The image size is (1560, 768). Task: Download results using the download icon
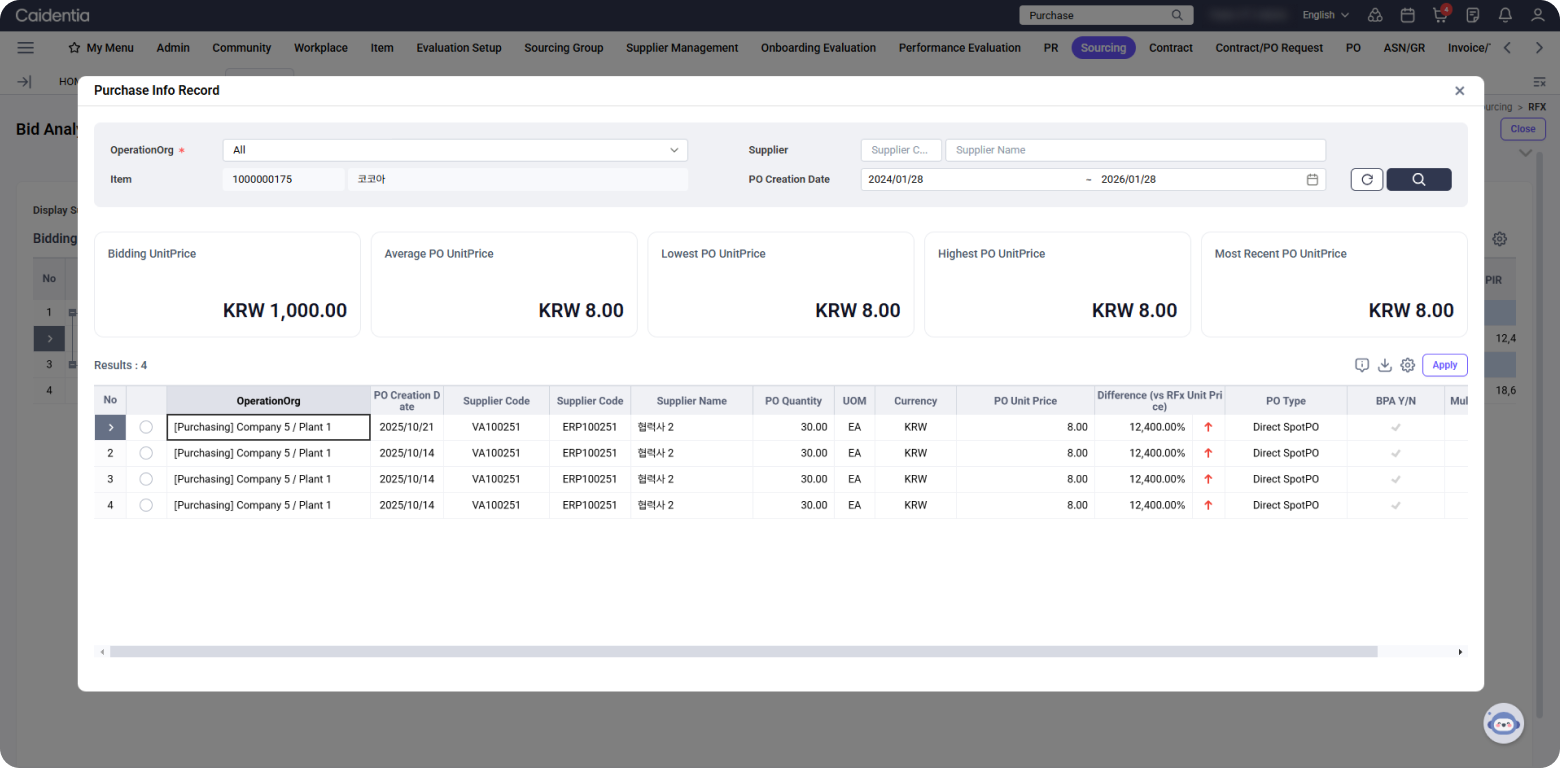click(1385, 365)
